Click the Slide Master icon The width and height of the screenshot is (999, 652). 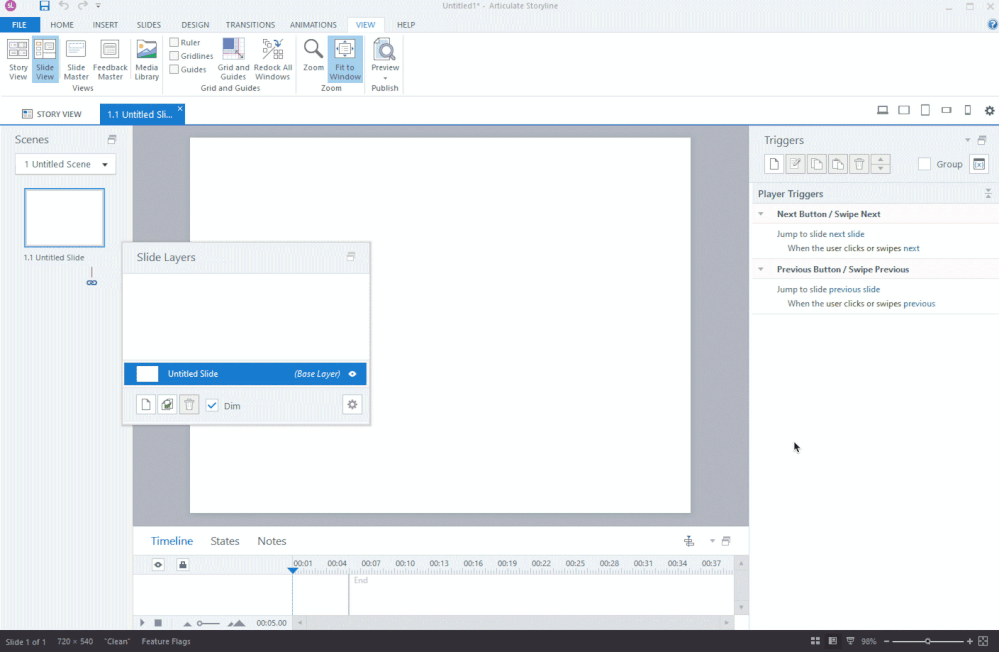pos(76,60)
